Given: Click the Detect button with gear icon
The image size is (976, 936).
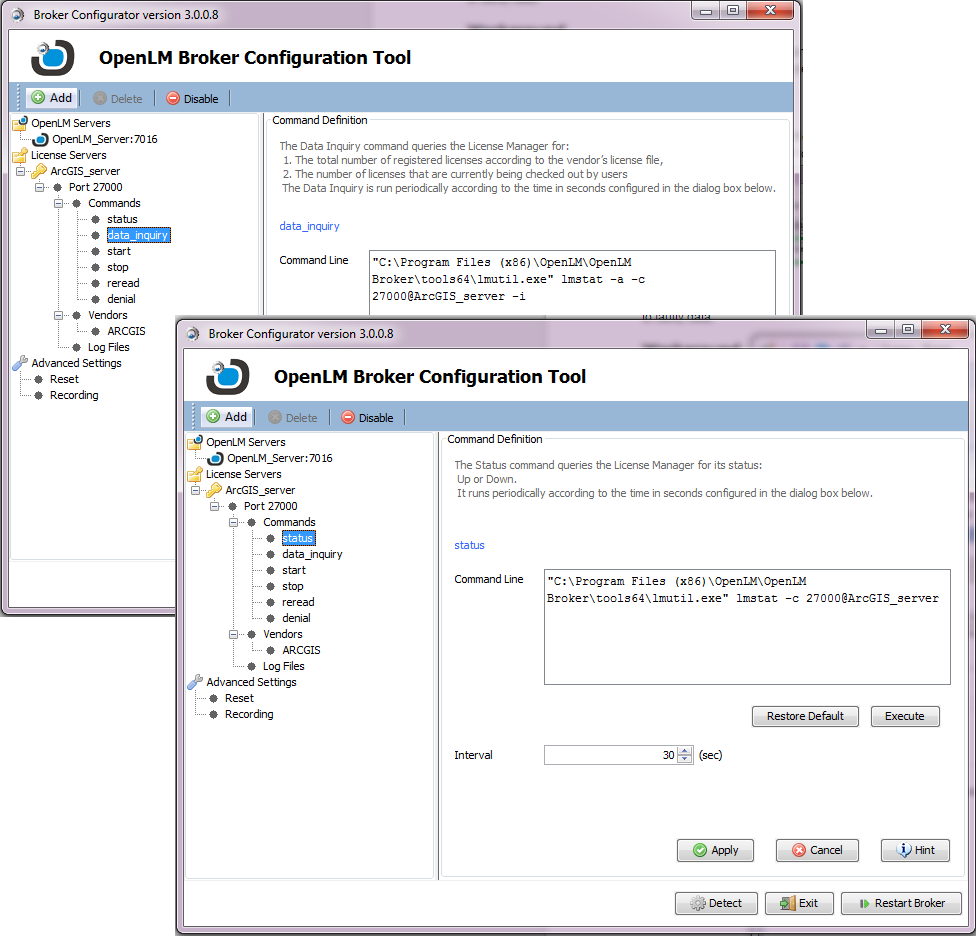Looking at the screenshot, I should [x=716, y=903].
